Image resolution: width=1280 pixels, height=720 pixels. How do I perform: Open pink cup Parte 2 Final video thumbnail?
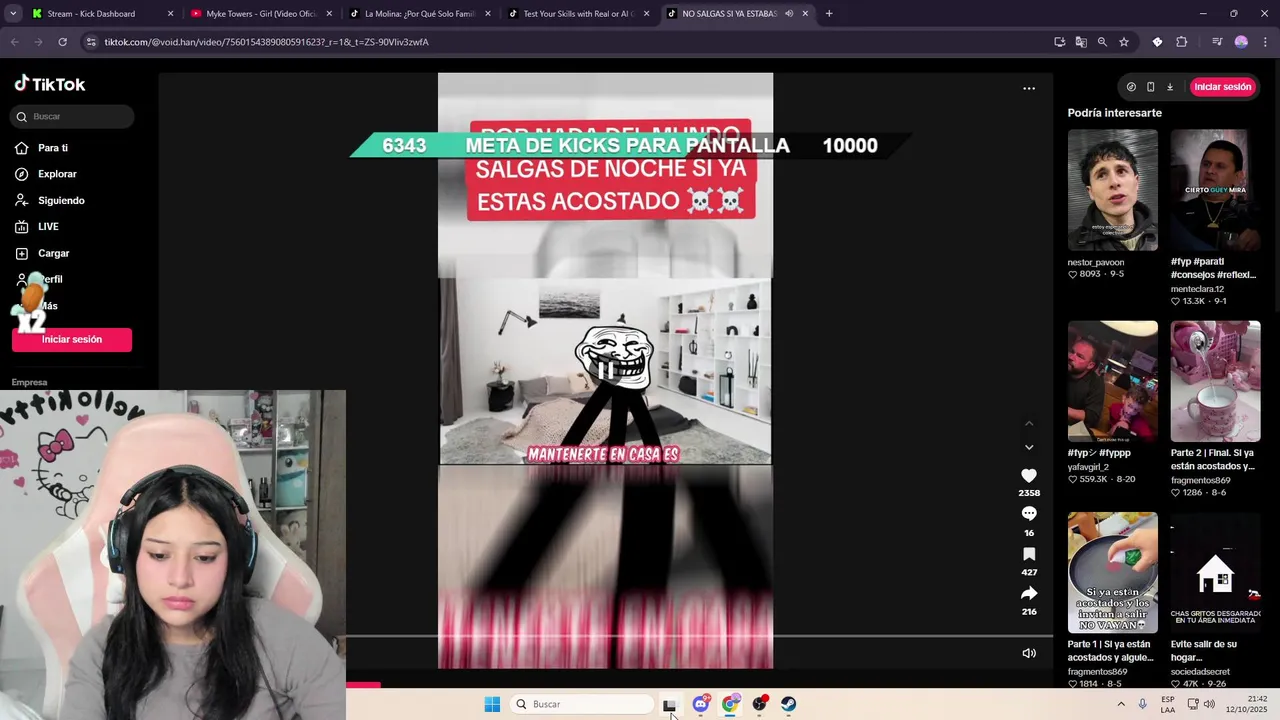[x=1215, y=381]
